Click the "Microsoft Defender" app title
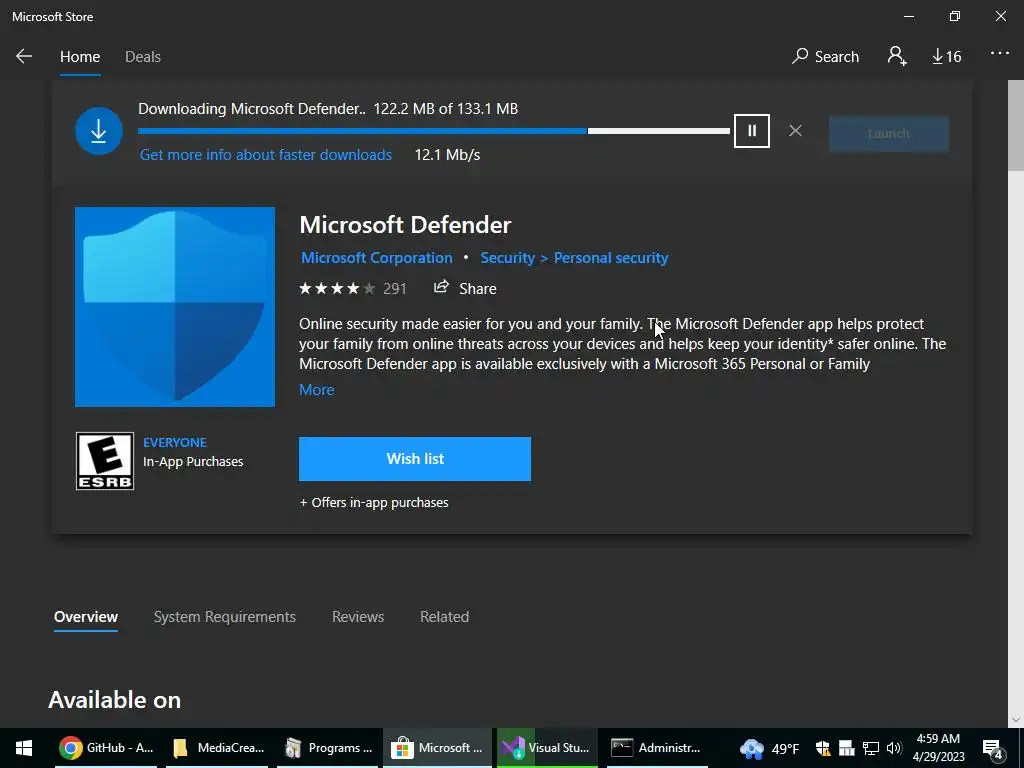This screenshot has height=768, width=1024. (x=405, y=225)
